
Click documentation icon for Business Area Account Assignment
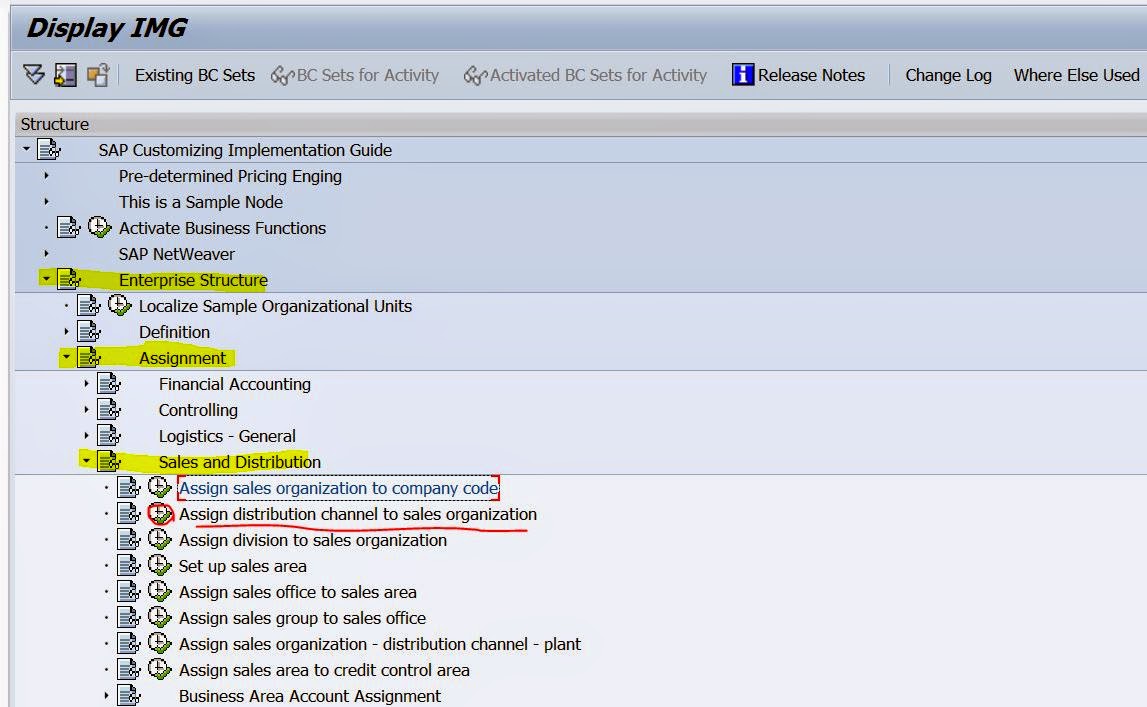click(129, 695)
